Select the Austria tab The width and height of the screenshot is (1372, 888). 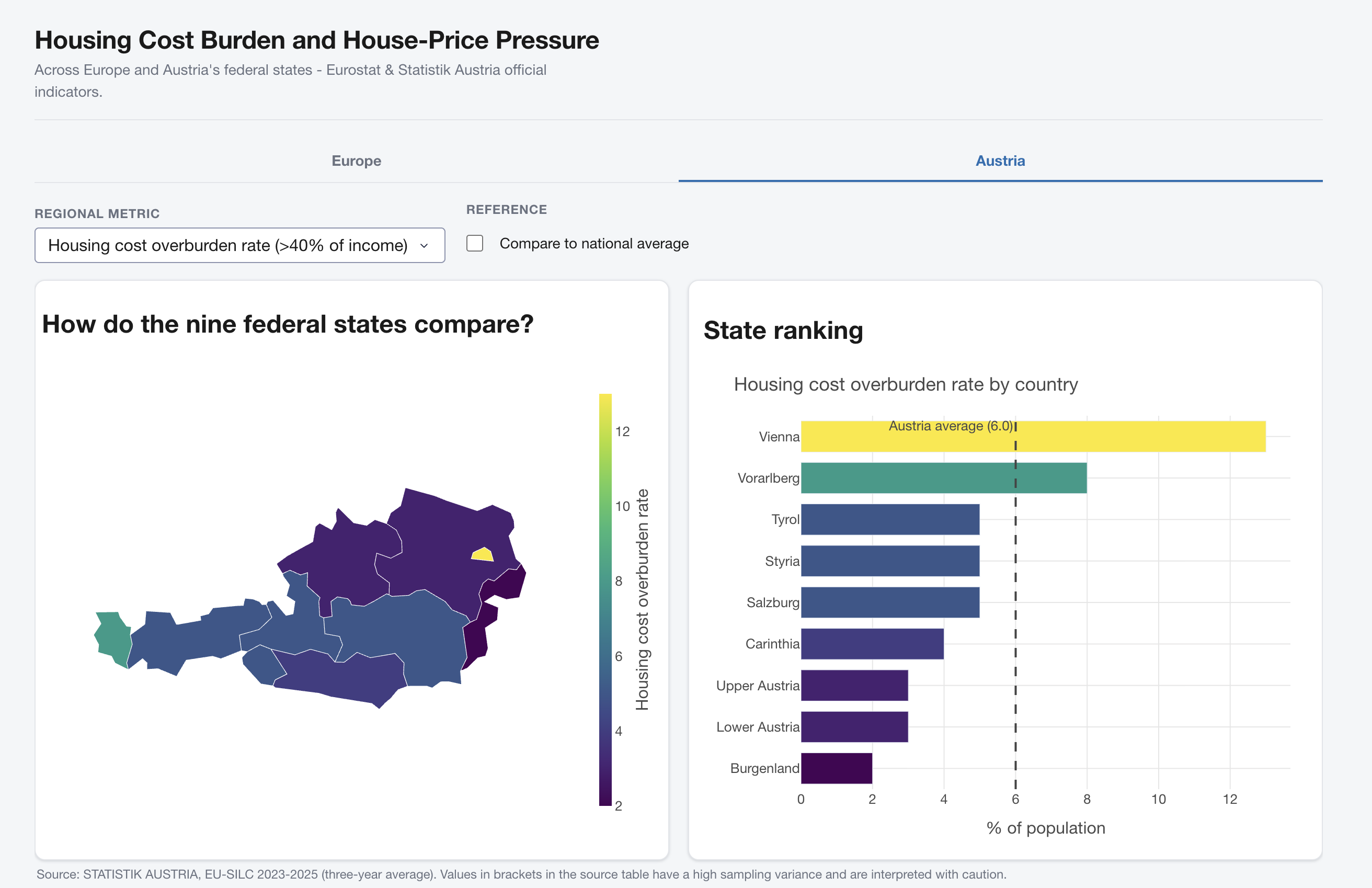tap(1000, 161)
